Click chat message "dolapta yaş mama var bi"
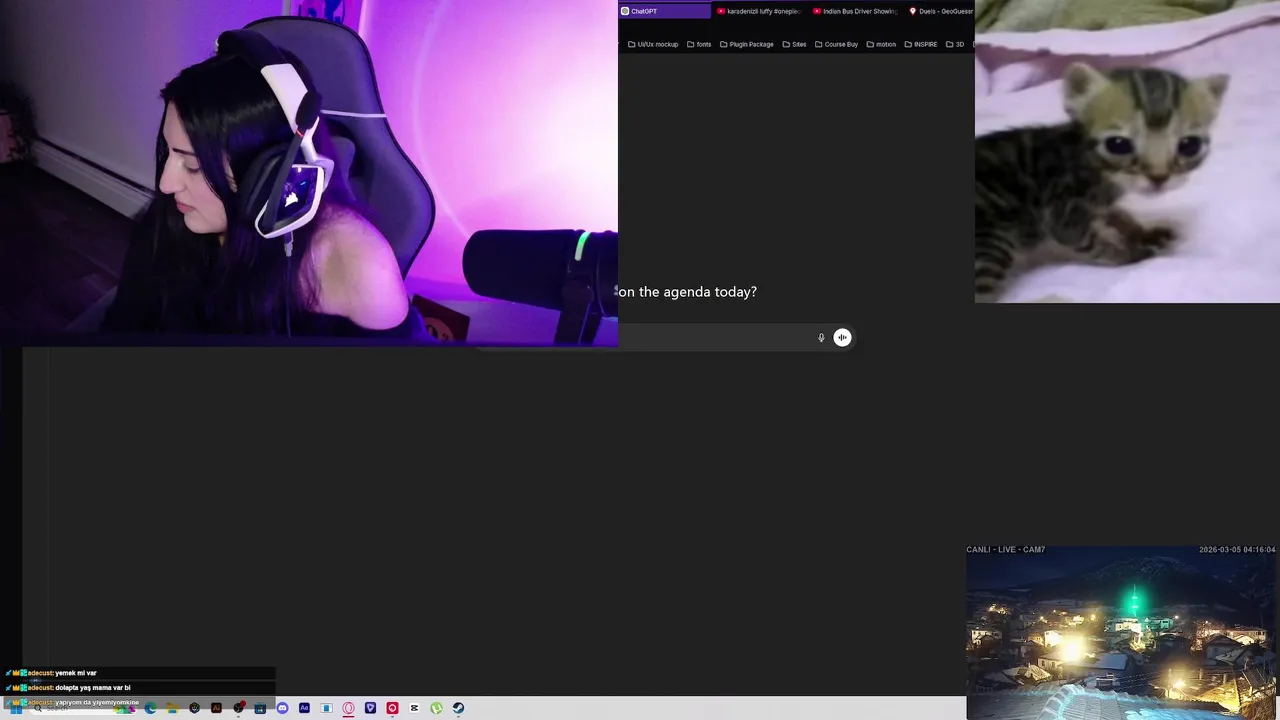This screenshot has width=1280, height=720. click(93, 688)
